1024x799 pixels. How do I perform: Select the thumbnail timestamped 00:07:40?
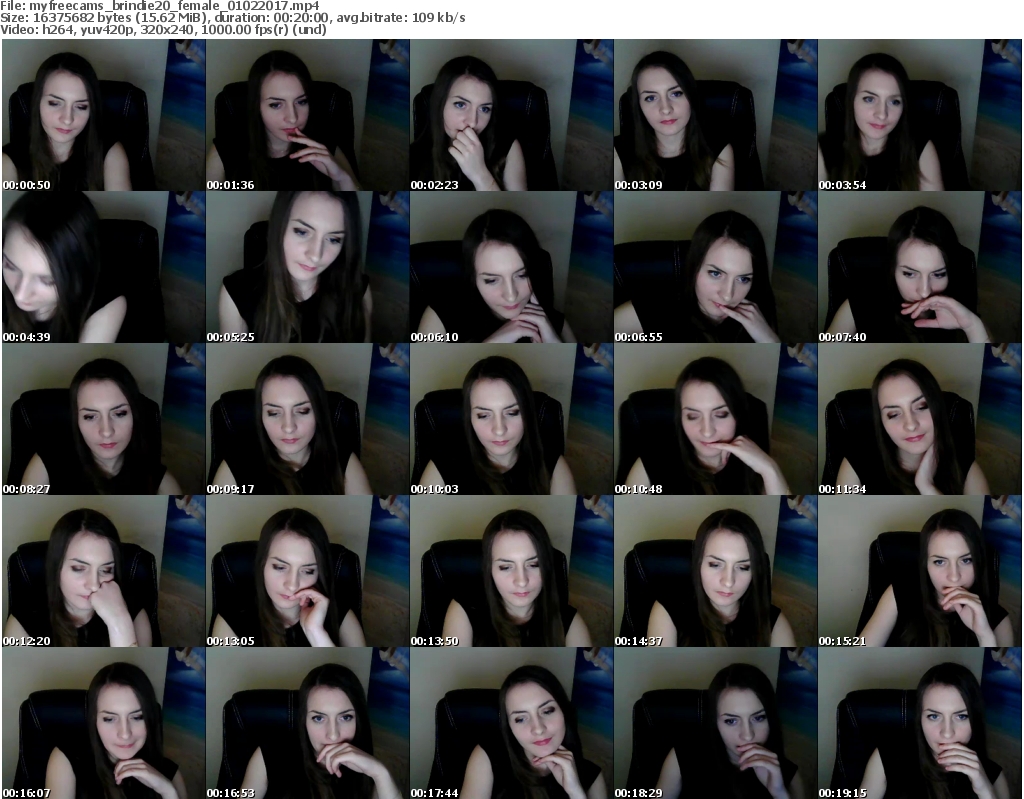pyautogui.click(x=920, y=267)
